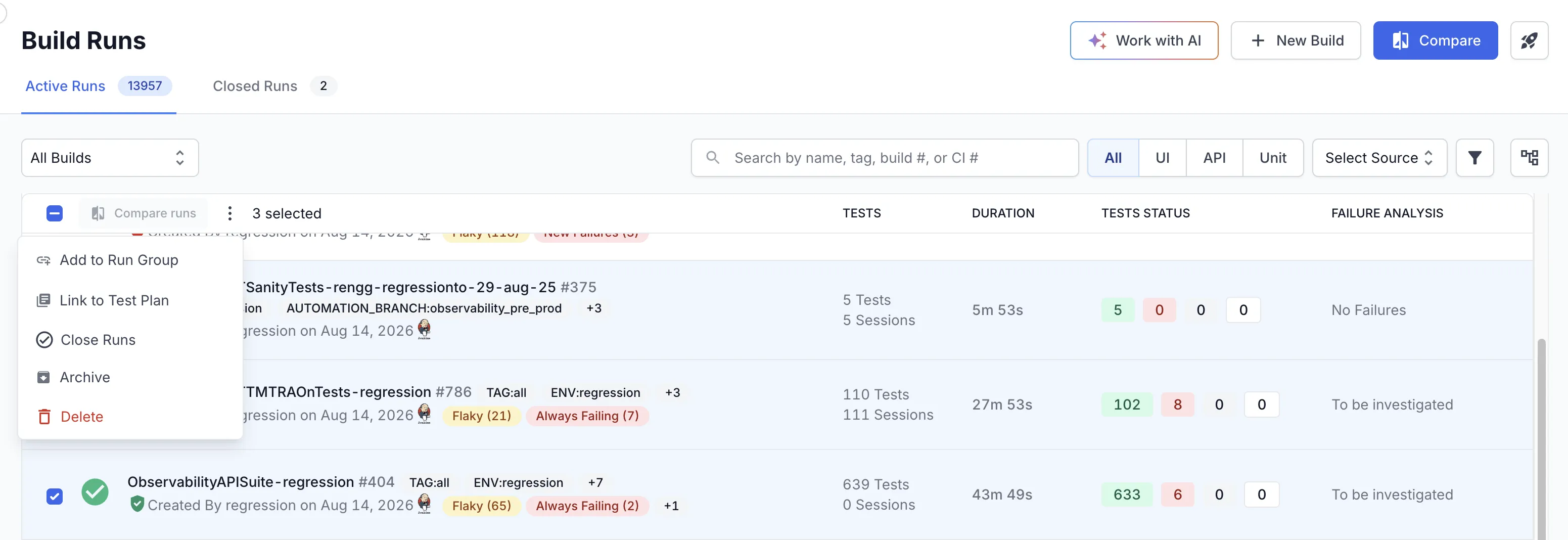Open the All Builds dropdown
Image resolution: width=1568 pixels, height=540 pixels.
[110, 158]
